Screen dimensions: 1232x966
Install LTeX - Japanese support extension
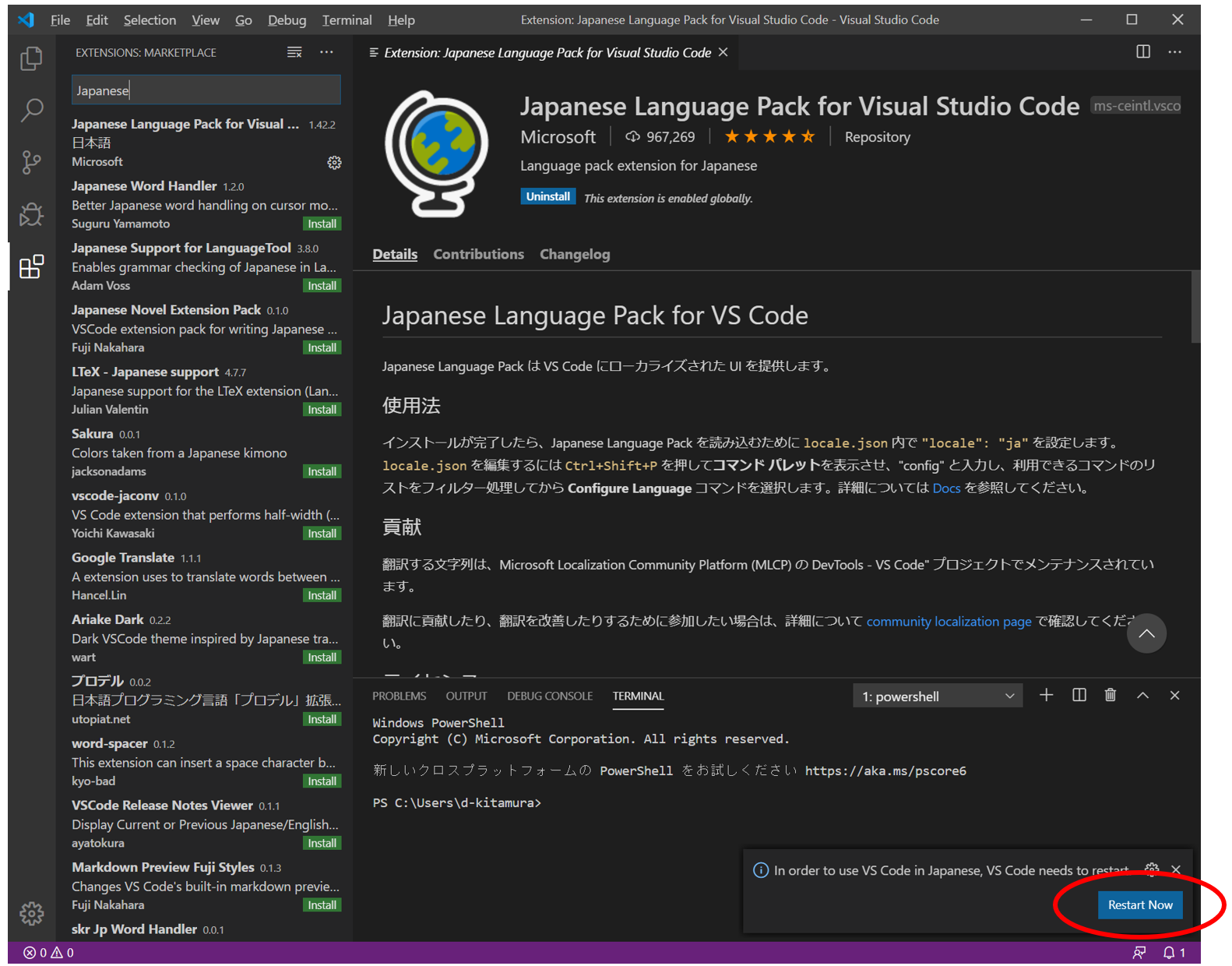point(322,410)
